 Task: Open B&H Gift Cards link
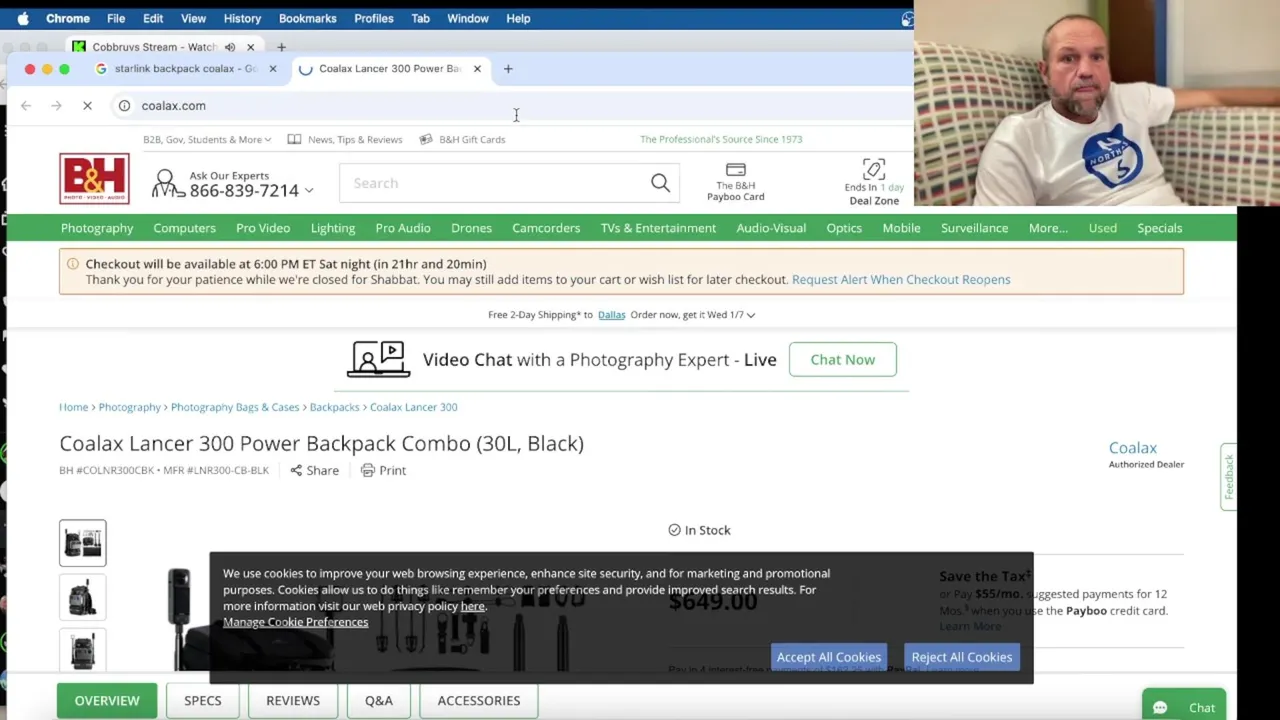pyautogui.click(x=462, y=139)
